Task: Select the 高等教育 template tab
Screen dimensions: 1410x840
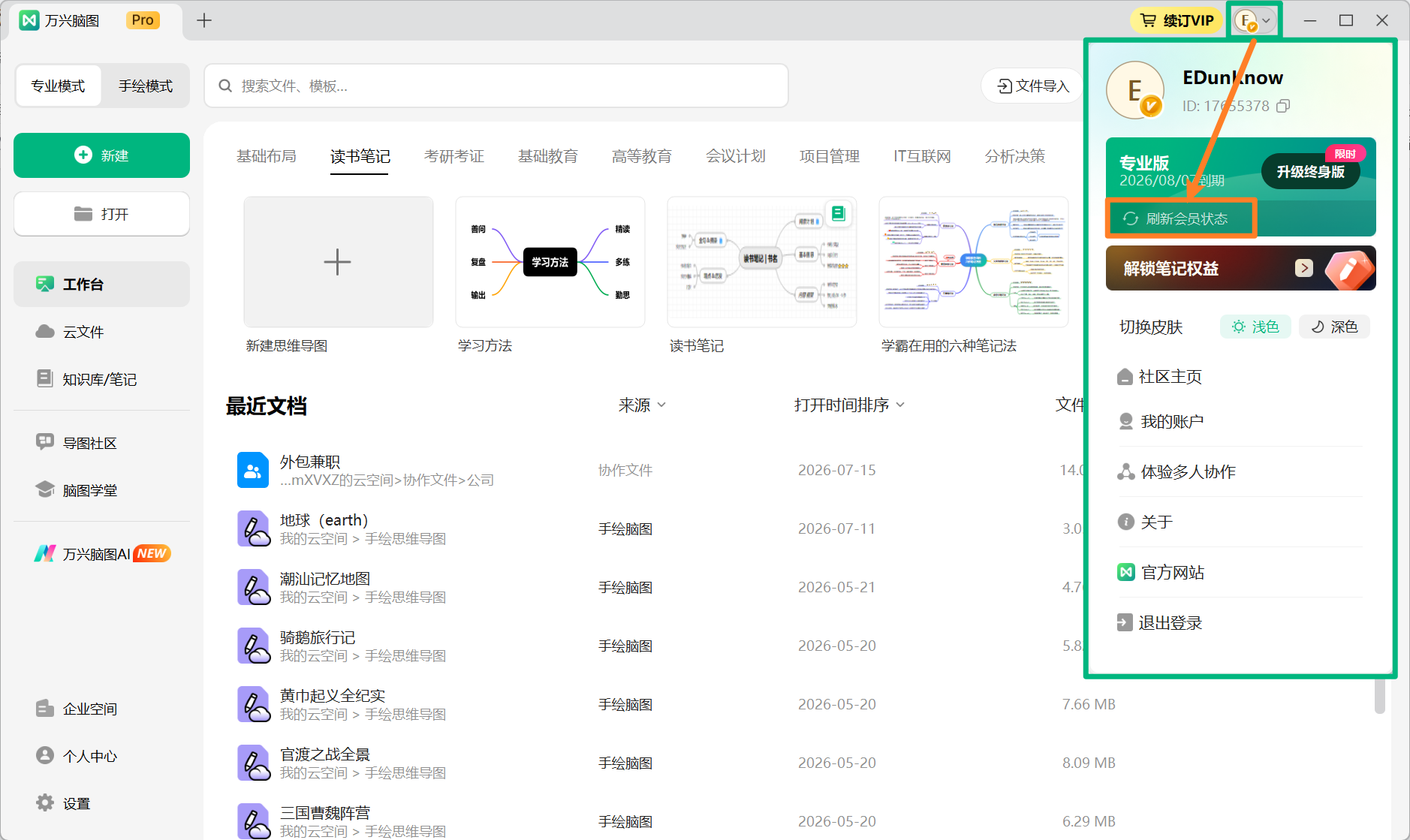Action: 642,156
